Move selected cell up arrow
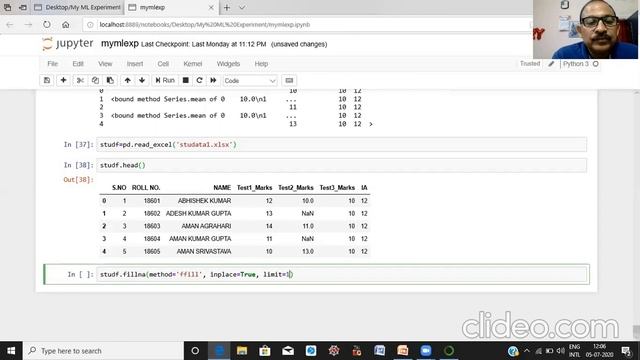Image resolution: width=640 pixels, height=360 pixels. [x=127, y=80]
